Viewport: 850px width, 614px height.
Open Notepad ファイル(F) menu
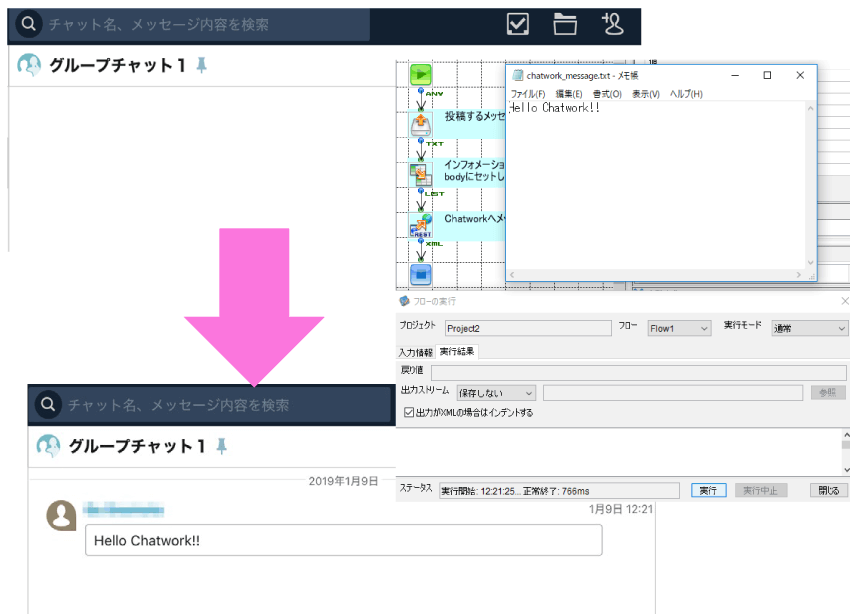pyautogui.click(x=528, y=94)
